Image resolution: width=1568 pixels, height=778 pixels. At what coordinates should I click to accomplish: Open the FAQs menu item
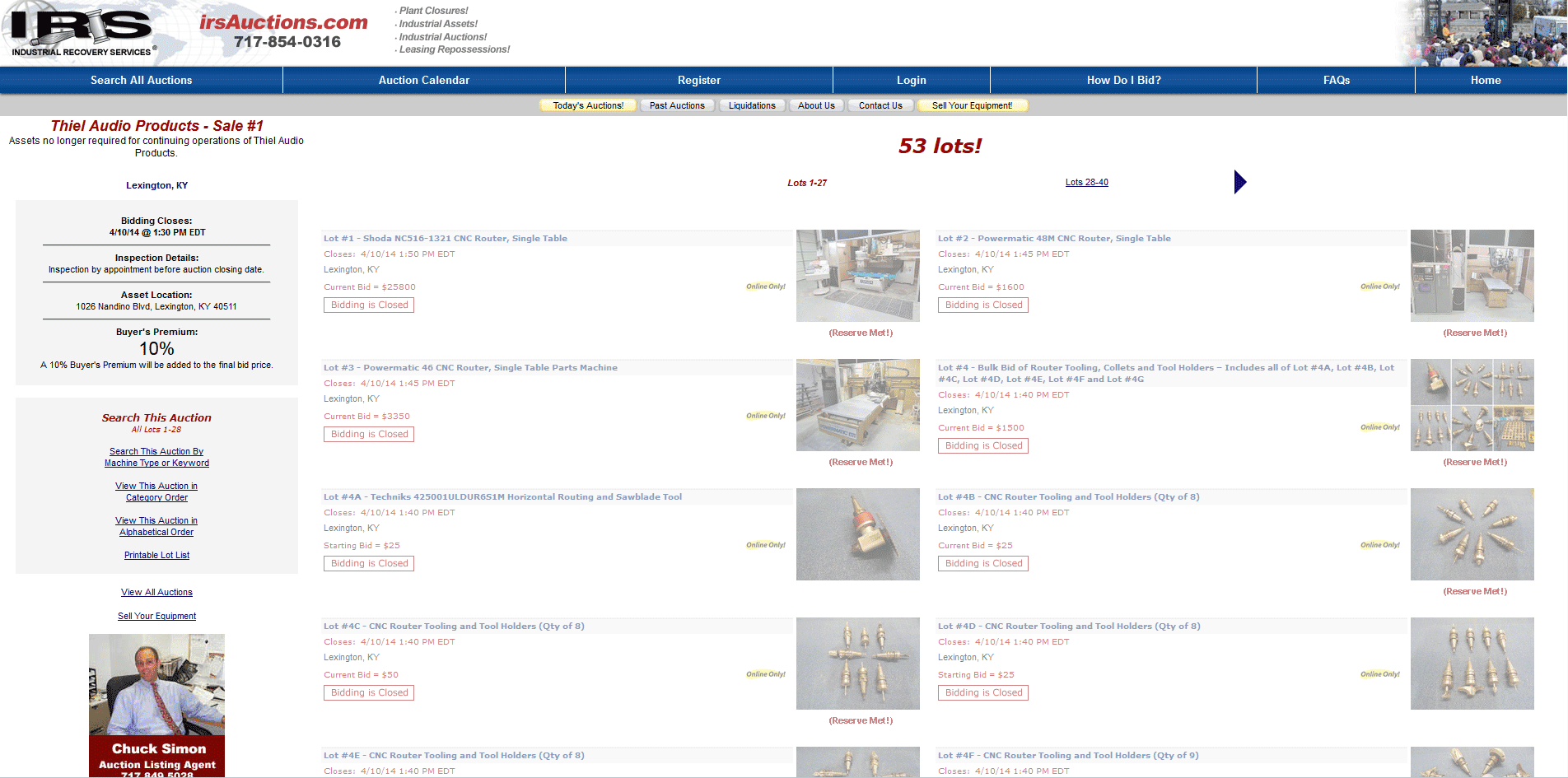(x=1337, y=80)
